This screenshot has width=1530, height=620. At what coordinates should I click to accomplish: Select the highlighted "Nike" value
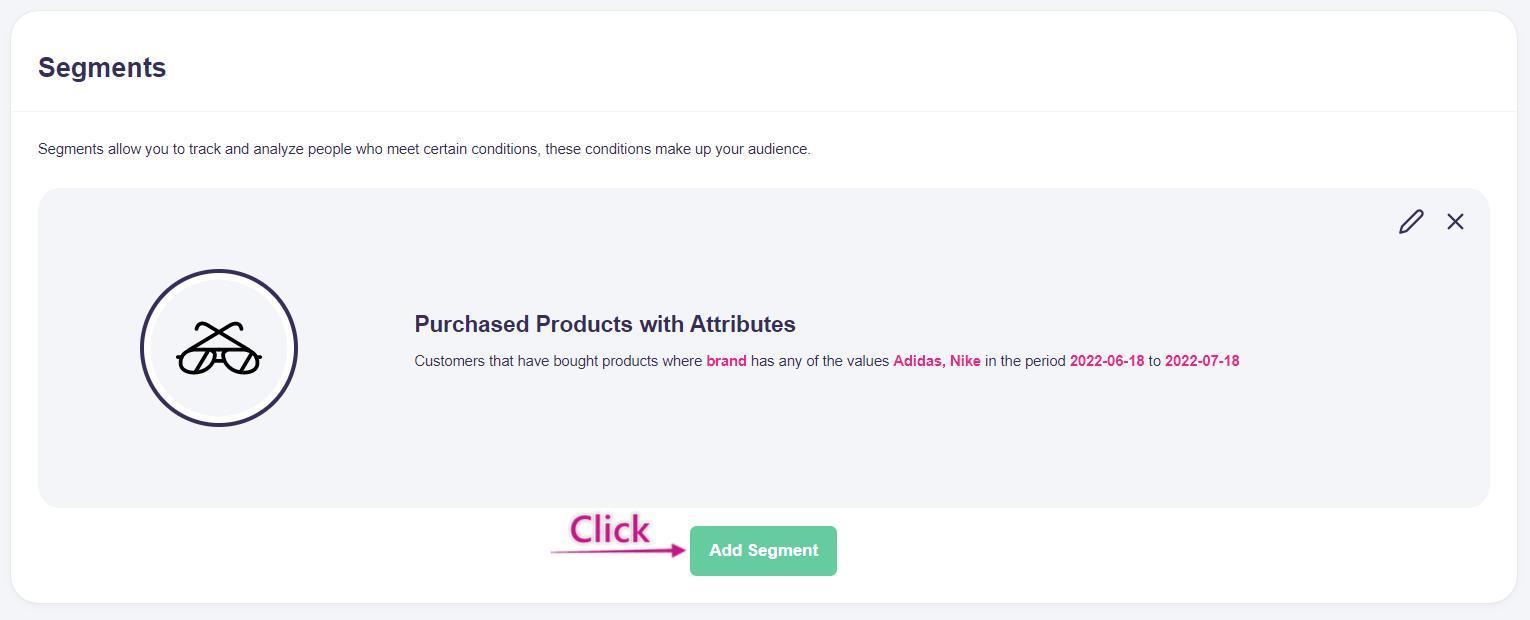pyautogui.click(x=965, y=361)
